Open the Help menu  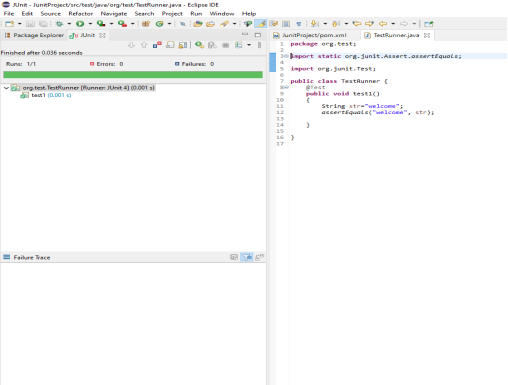click(249, 14)
